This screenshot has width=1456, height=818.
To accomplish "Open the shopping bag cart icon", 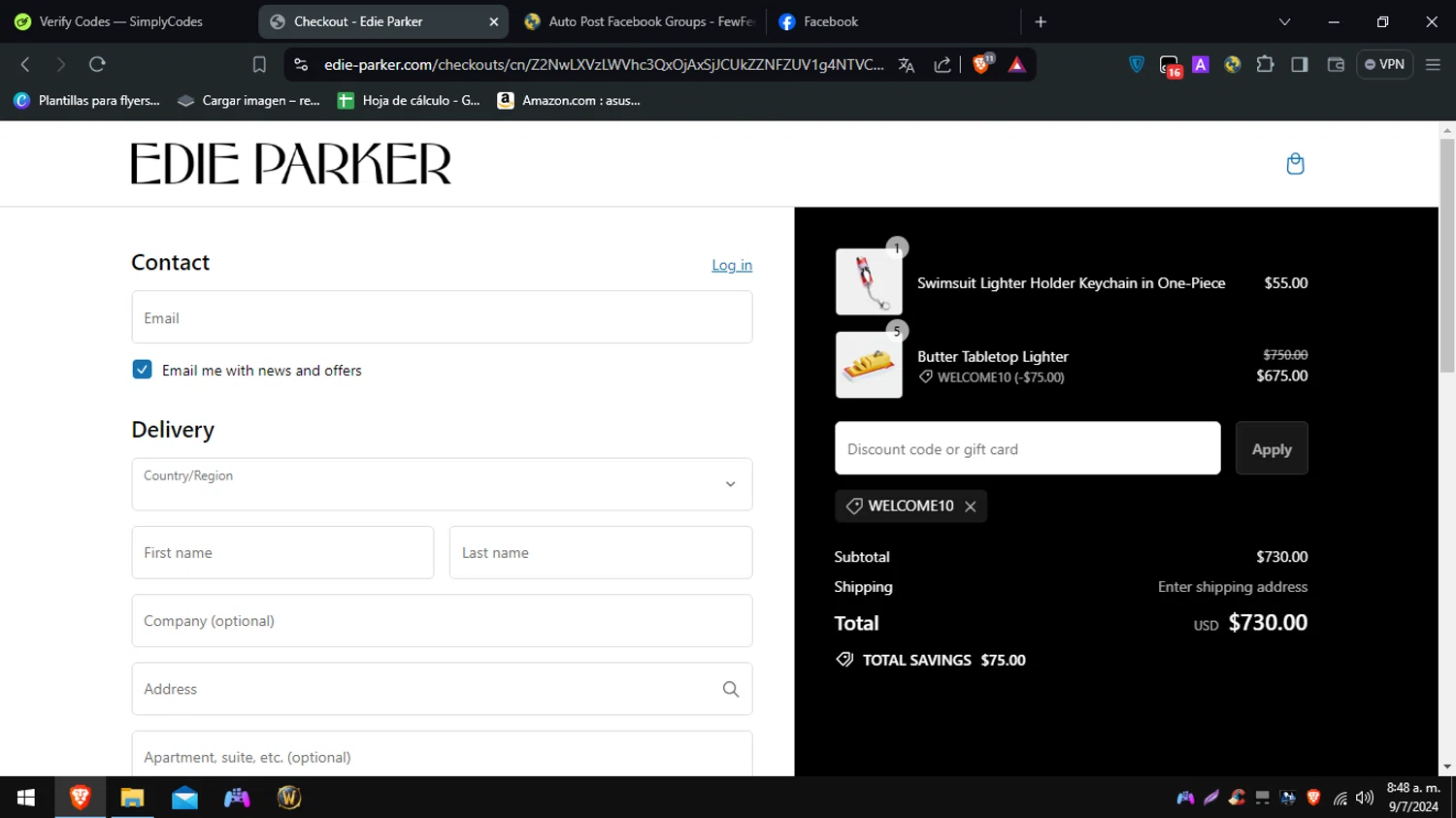I will (x=1295, y=164).
